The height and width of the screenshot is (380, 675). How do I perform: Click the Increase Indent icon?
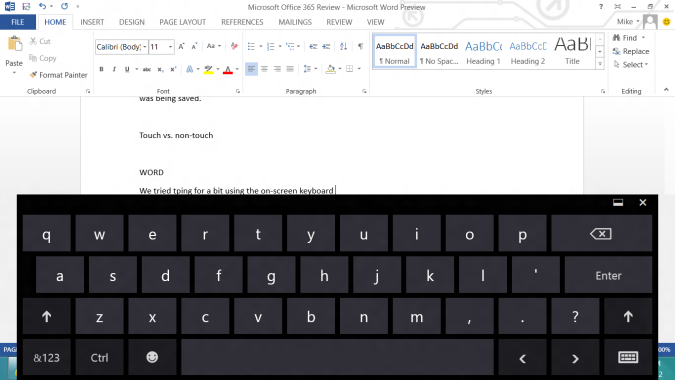coord(326,46)
